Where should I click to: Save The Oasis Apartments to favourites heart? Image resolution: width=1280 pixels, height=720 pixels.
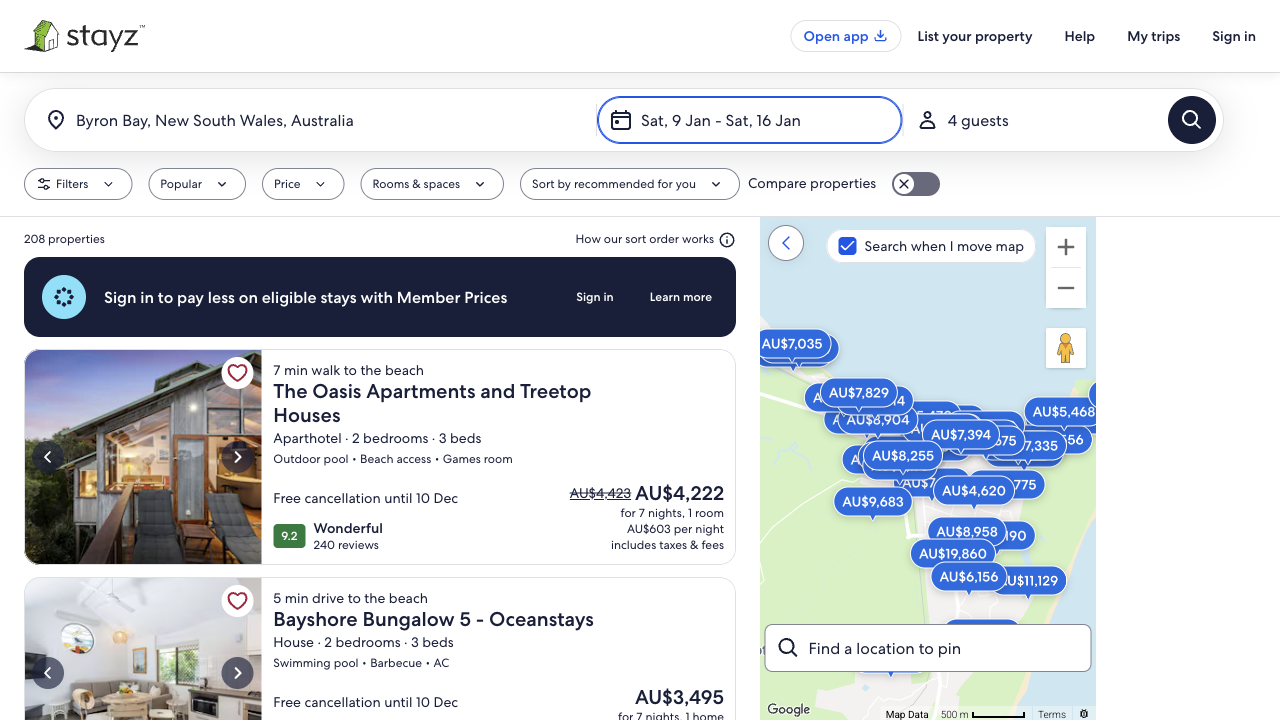237,373
